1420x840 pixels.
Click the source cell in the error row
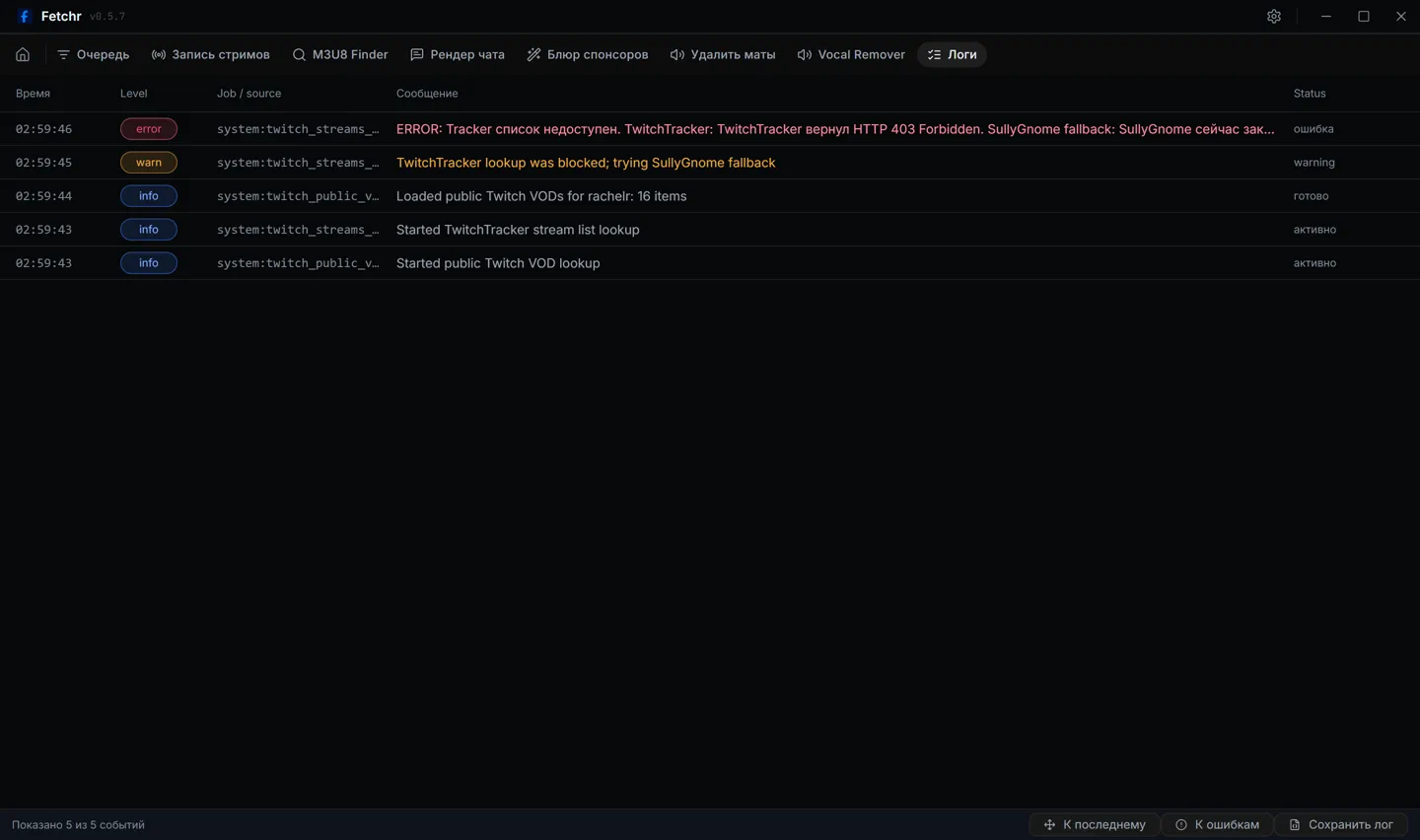pos(298,129)
